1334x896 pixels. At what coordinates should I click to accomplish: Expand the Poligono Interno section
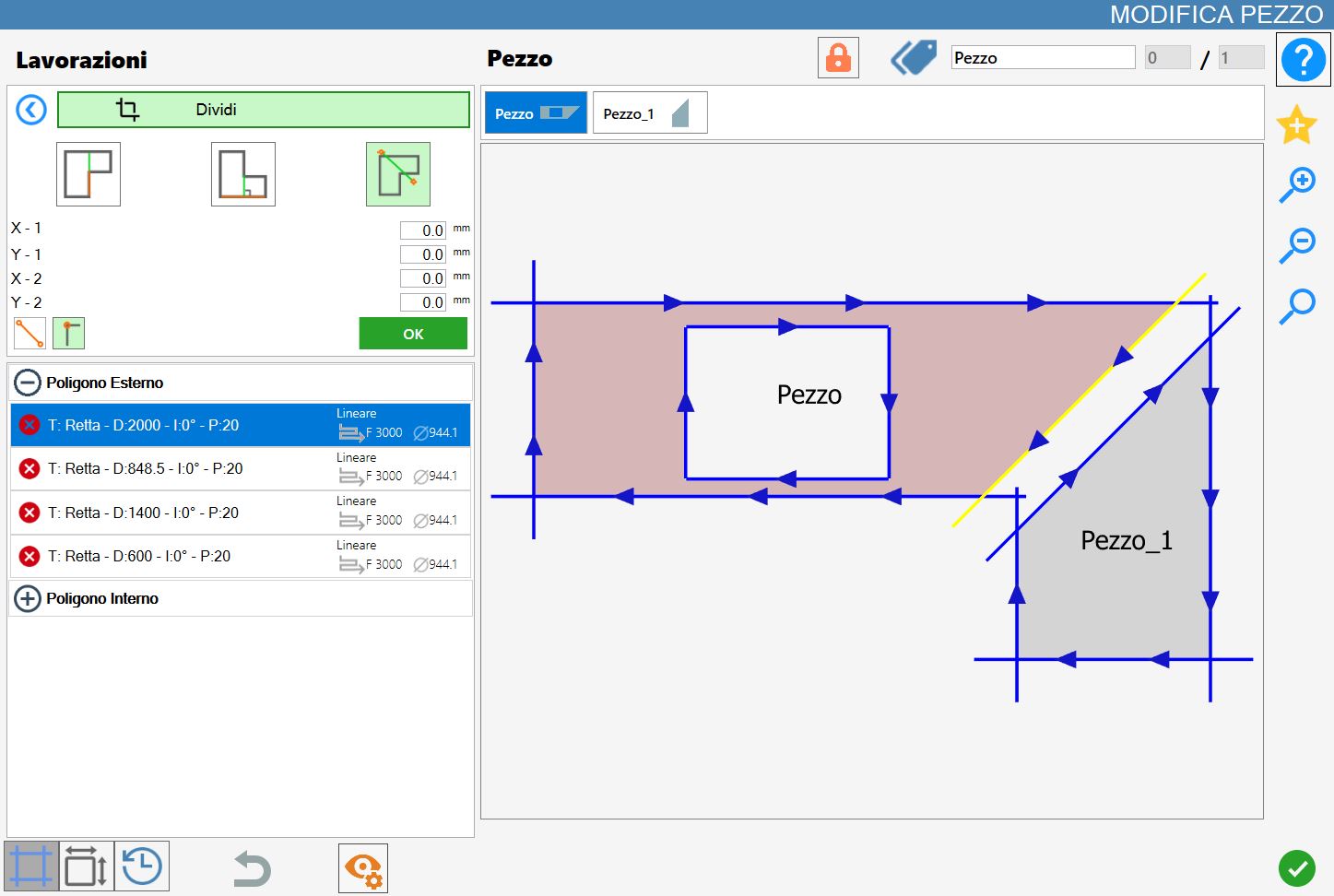28,598
